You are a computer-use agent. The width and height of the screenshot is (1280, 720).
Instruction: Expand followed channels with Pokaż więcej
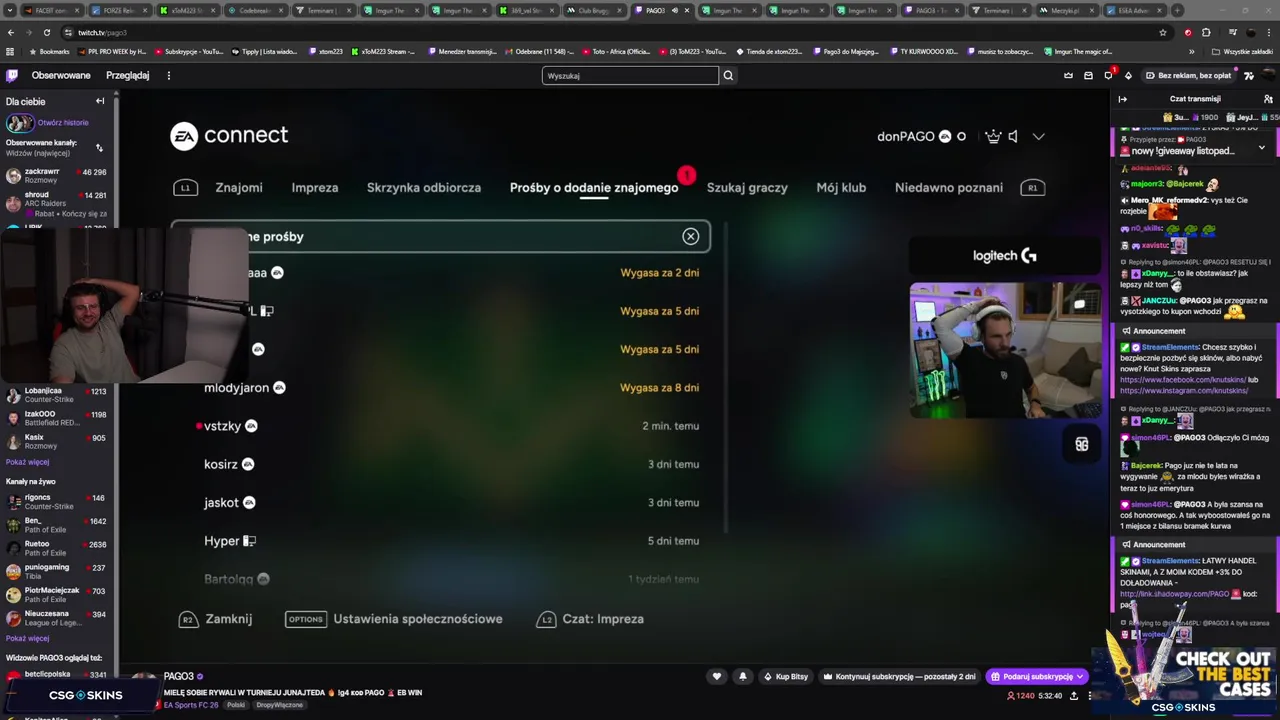pyautogui.click(x=27, y=462)
